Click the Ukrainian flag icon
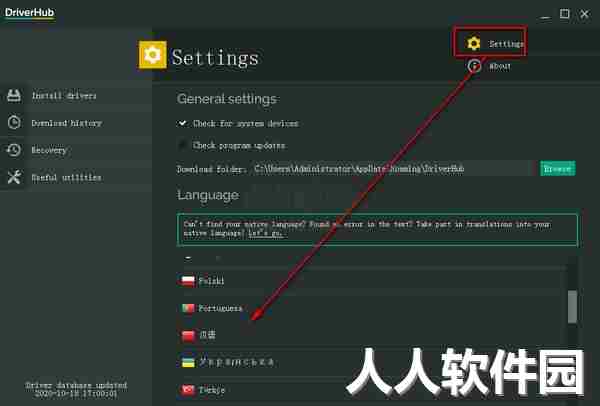The height and width of the screenshot is (406, 600). (188, 362)
